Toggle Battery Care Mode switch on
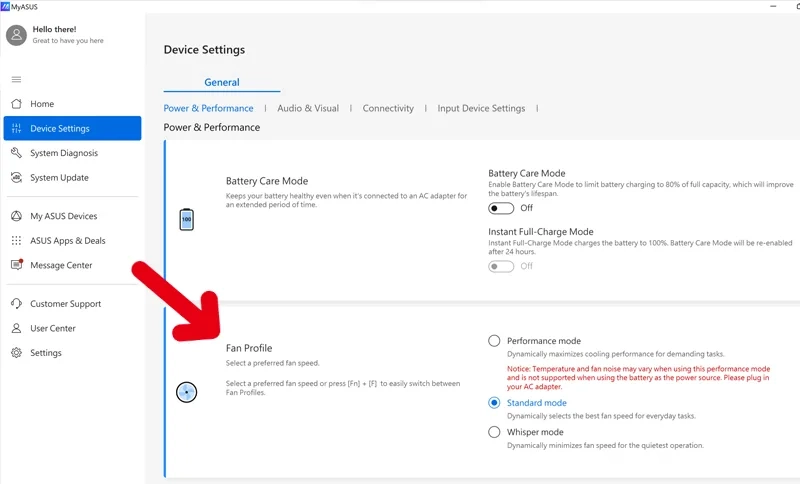 [x=500, y=208]
